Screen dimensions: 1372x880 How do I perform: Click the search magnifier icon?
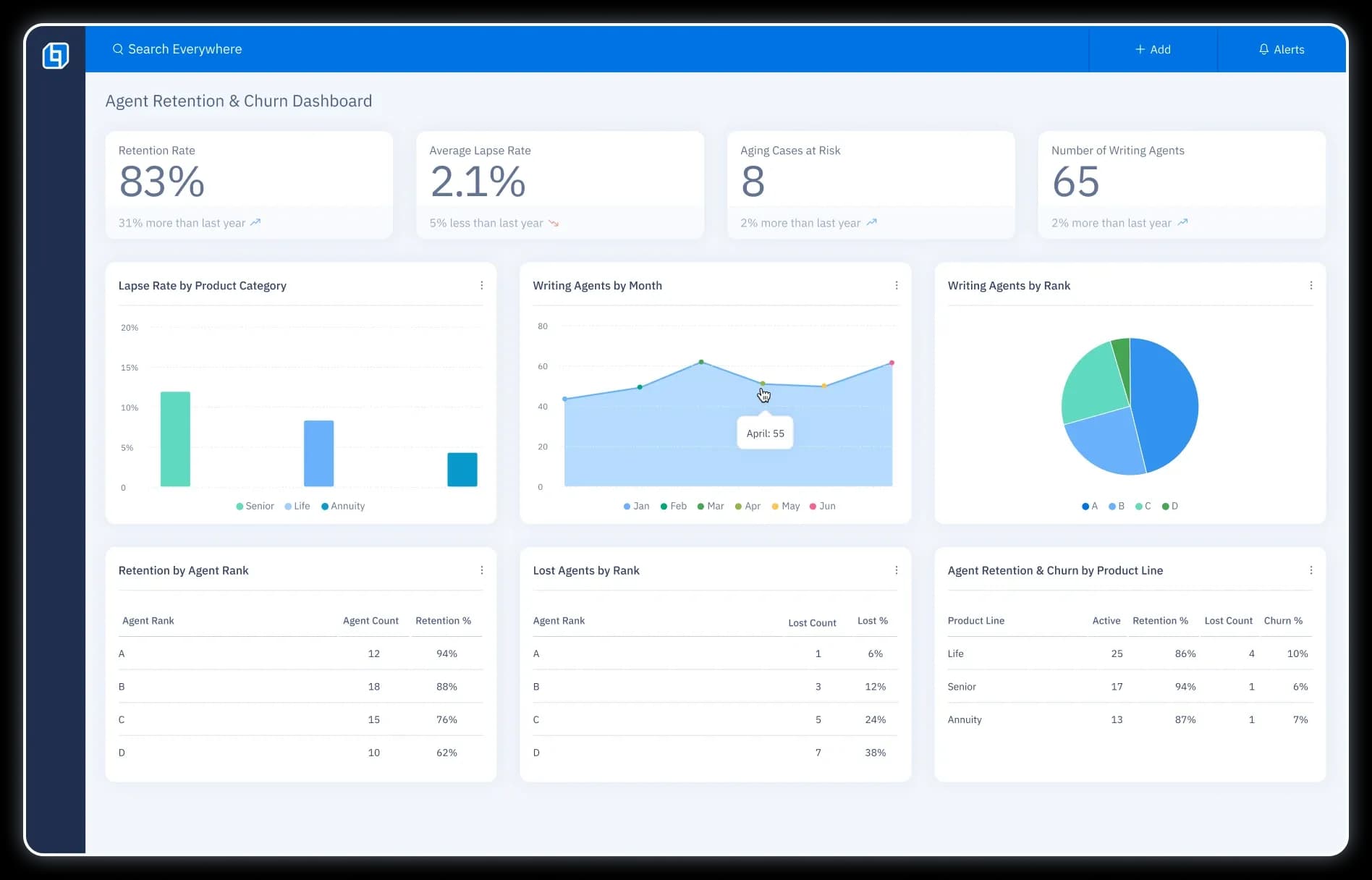click(x=117, y=49)
